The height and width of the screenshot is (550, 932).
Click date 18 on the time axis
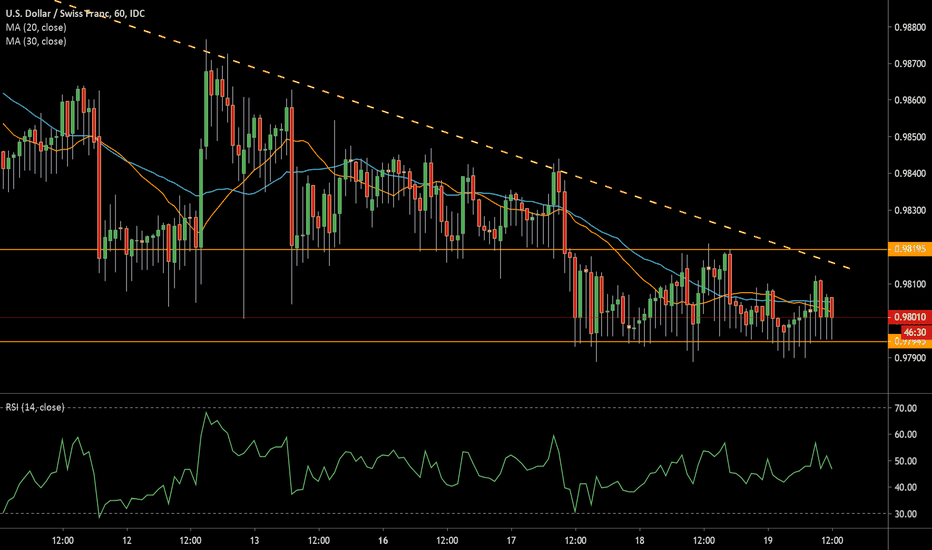pos(639,538)
